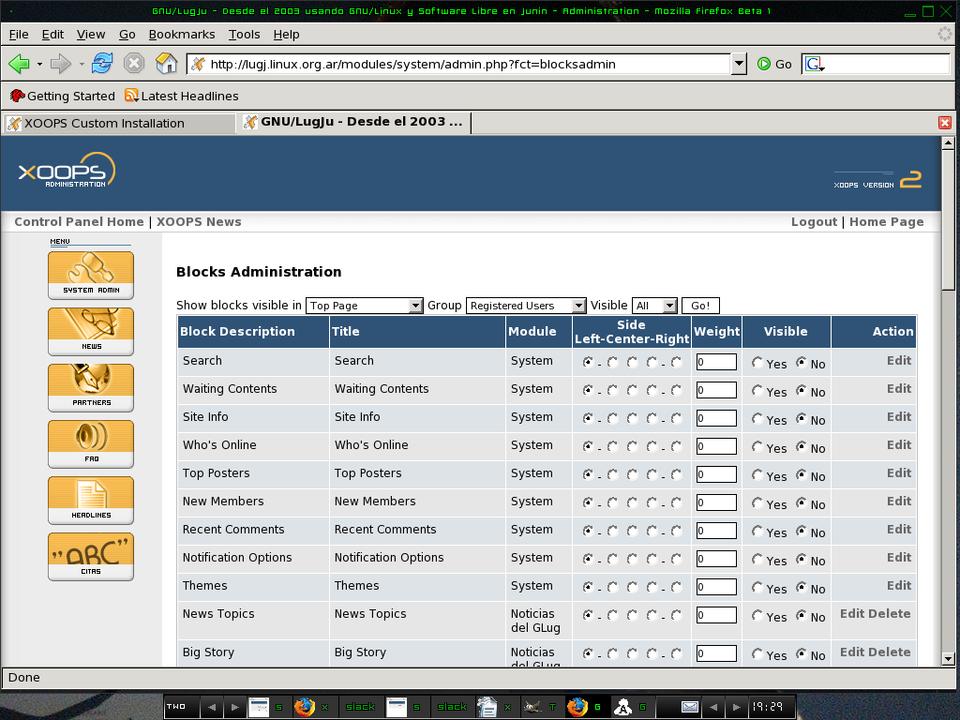The image size is (960, 720).
Task: Set Site Info block Visible to No
Action: pos(802,419)
